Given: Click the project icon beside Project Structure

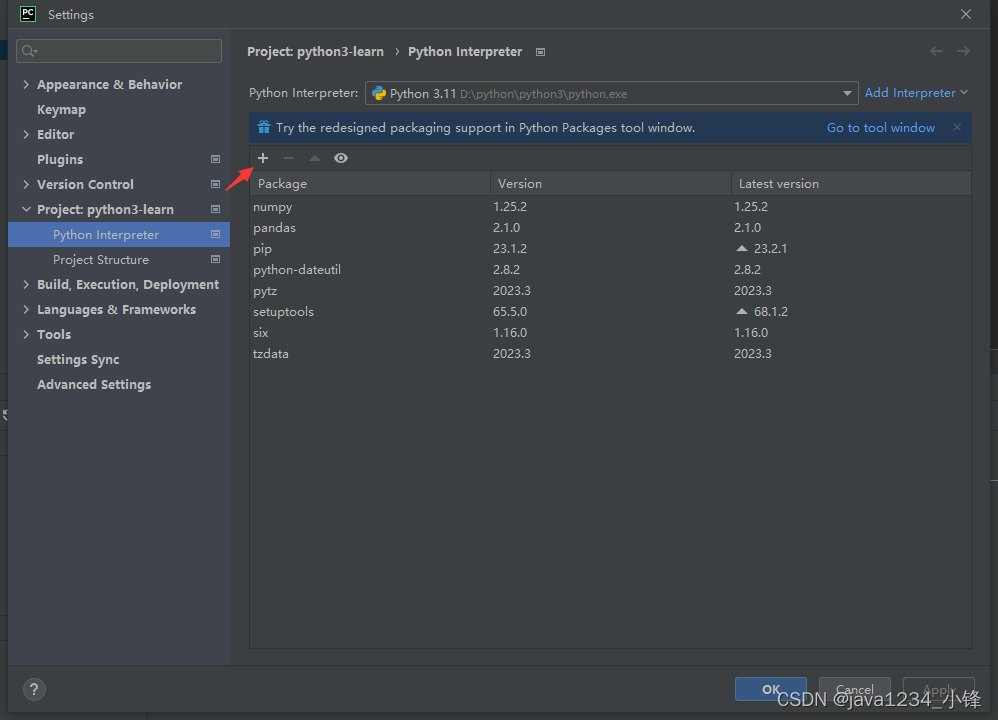Looking at the screenshot, I should (215, 260).
